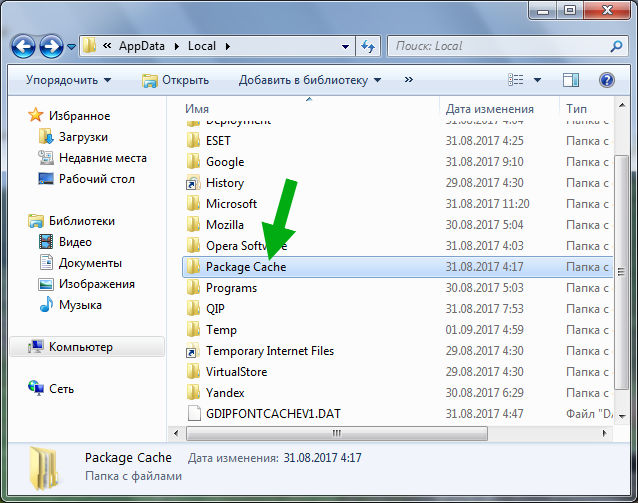
Task: Click the vertical scrollbar down arrow
Action: (x=622, y=416)
